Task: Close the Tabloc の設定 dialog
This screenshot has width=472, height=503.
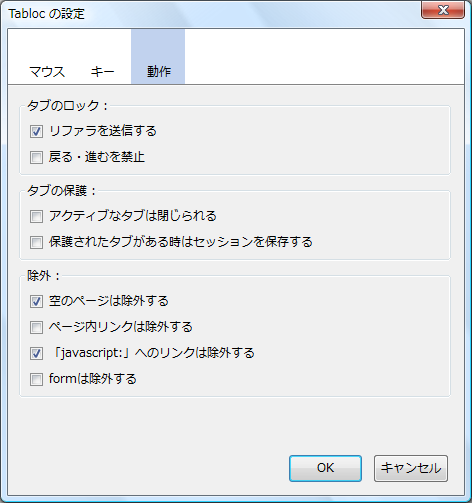Action: pos(443,10)
